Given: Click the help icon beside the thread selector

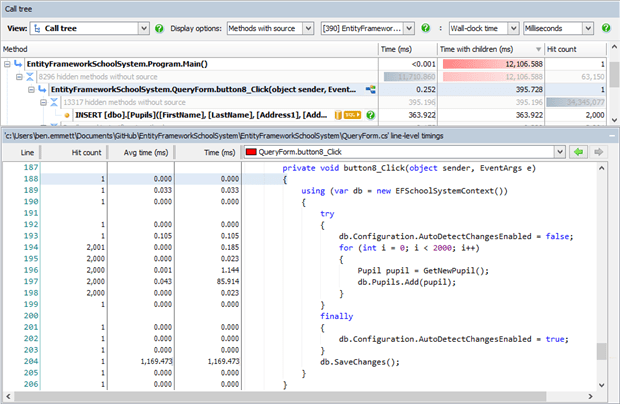Looking at the screenshot, I should (x=425, y=28).
